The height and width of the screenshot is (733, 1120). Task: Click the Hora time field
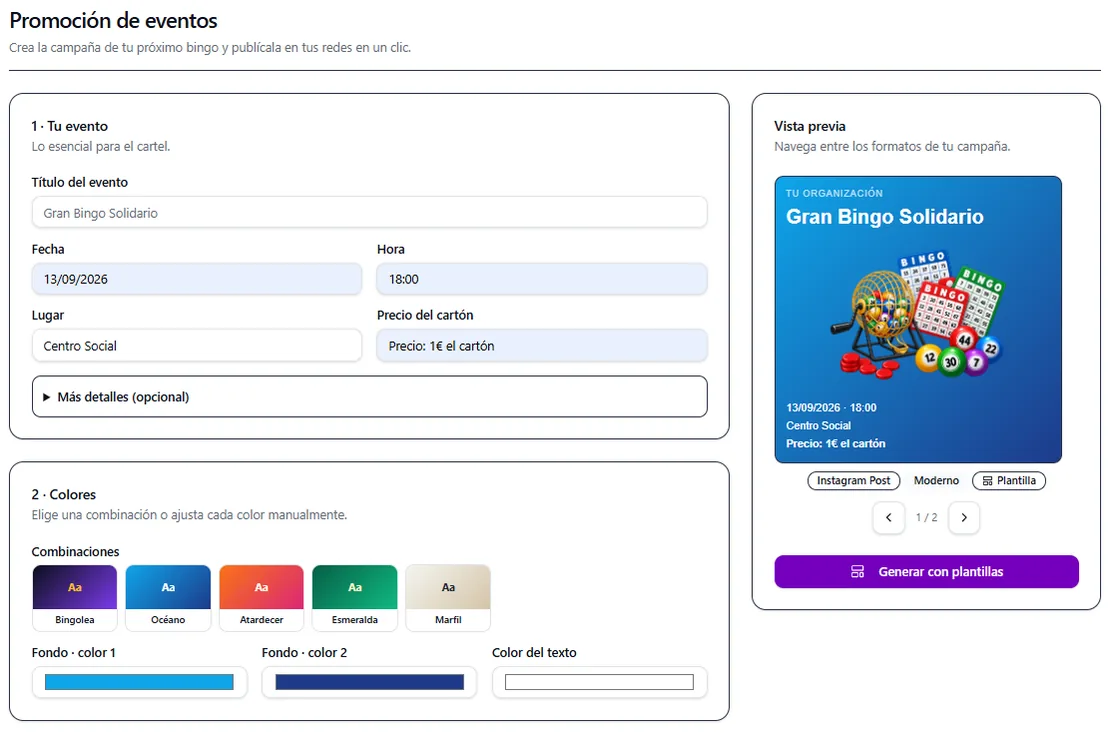(x=542, y=279)
